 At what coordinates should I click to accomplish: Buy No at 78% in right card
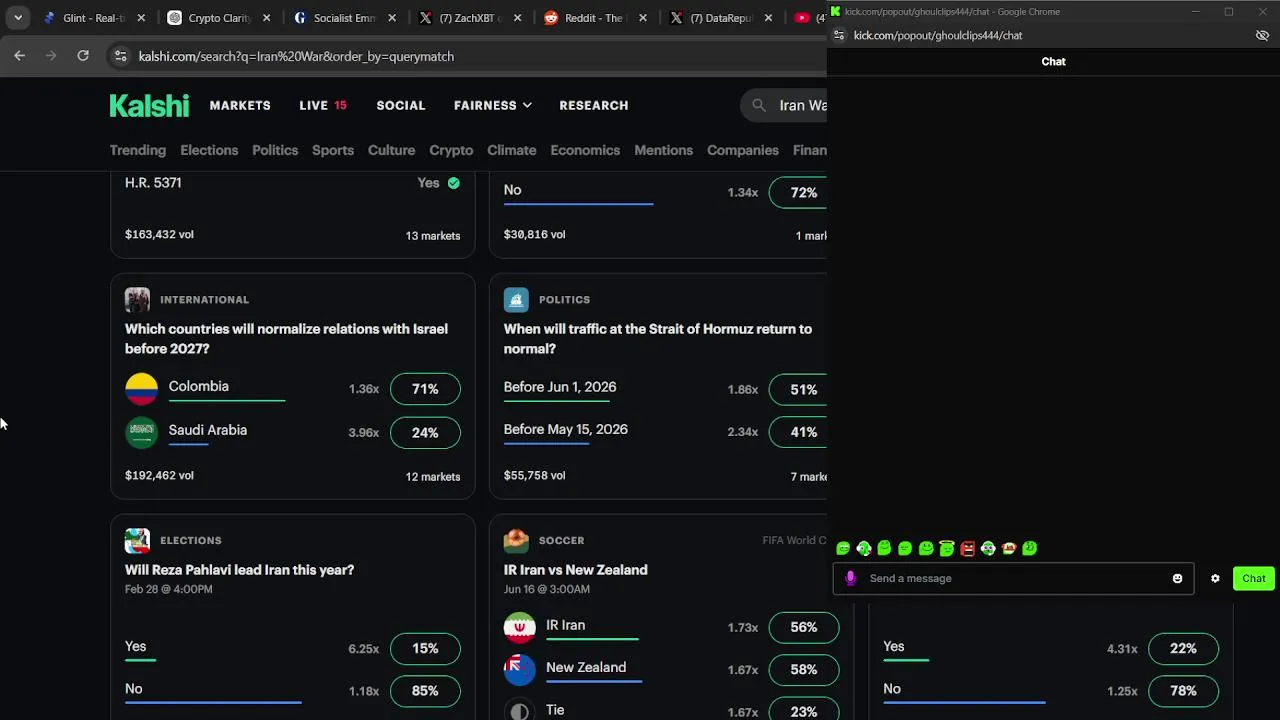coord(1183,691)
